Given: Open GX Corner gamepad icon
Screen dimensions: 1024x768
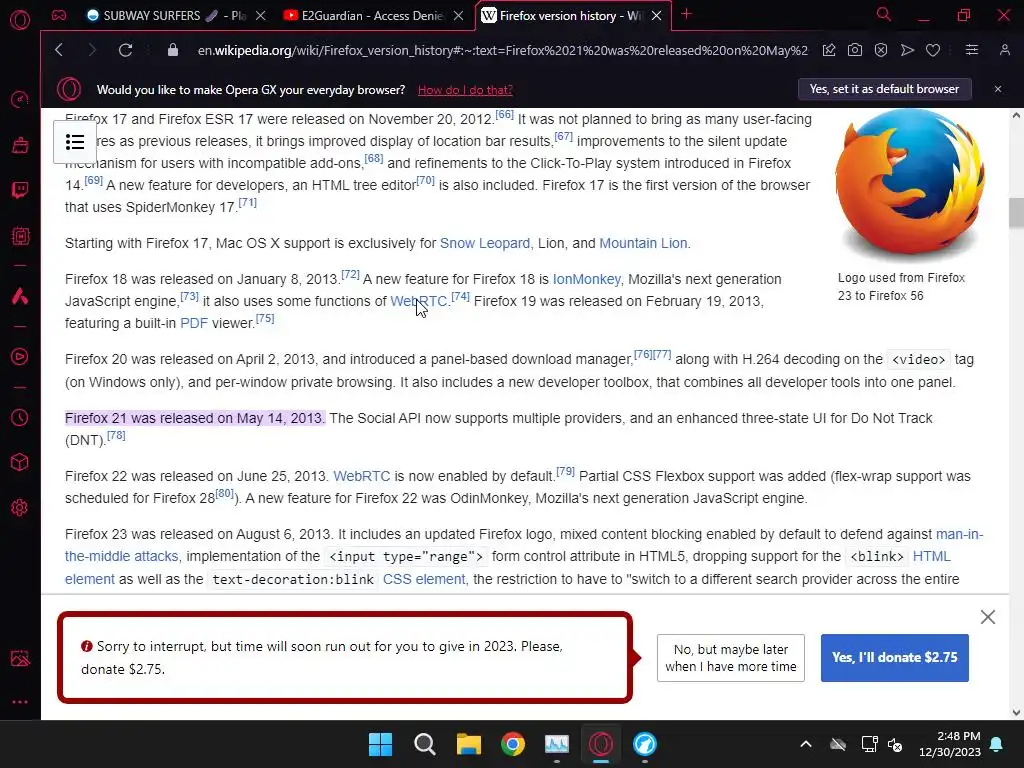Looking at the screenshot, I should pos(59,15).
